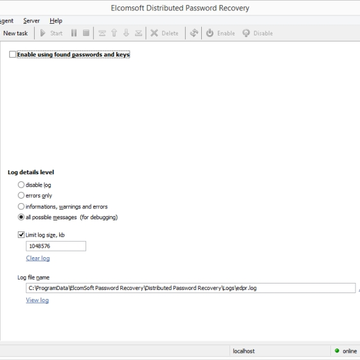
Task: Choose informations, warnings and errors option
Action: point(21,206)
